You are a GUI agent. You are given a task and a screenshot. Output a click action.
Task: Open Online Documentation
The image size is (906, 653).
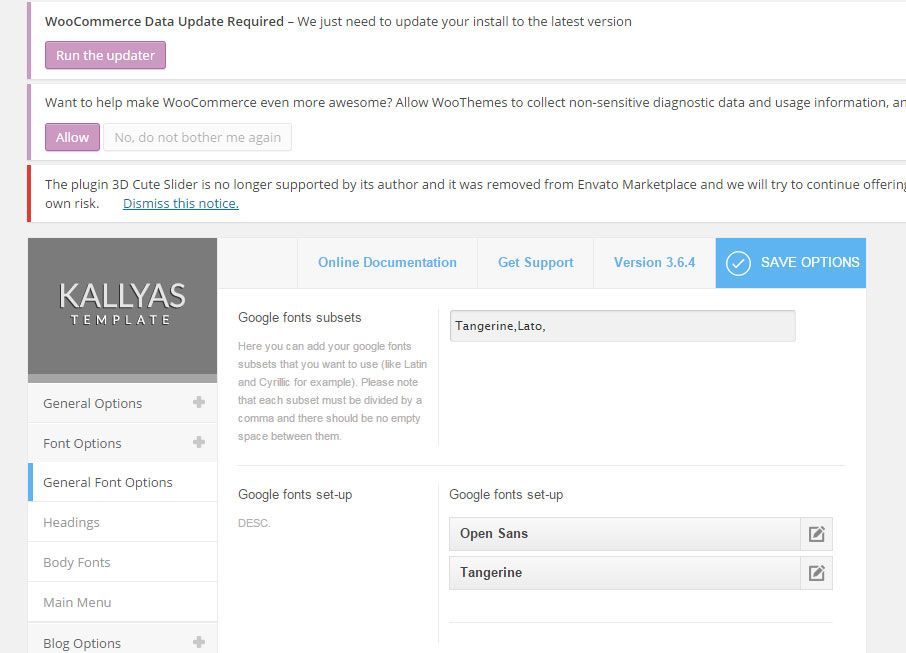[x=387, y=262]
